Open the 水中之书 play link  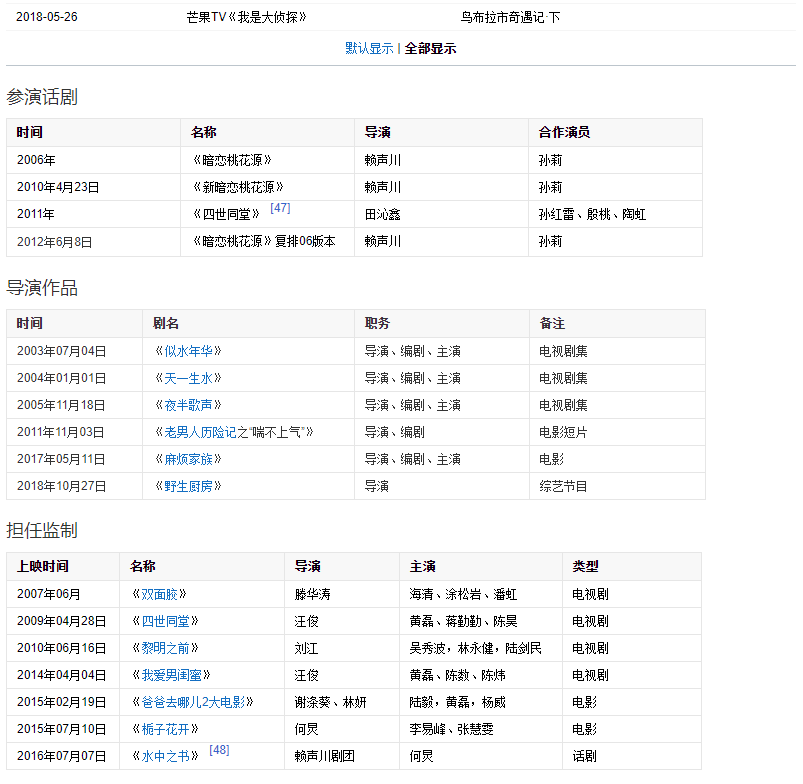coord(164,756)
